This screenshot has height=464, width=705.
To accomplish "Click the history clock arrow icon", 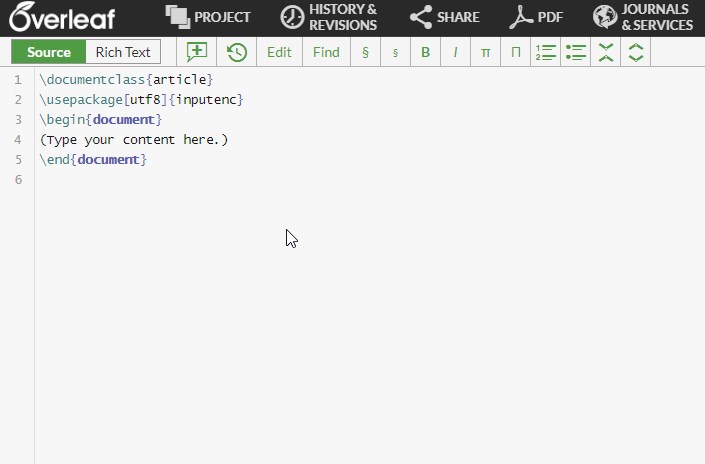I will point(236,52).
